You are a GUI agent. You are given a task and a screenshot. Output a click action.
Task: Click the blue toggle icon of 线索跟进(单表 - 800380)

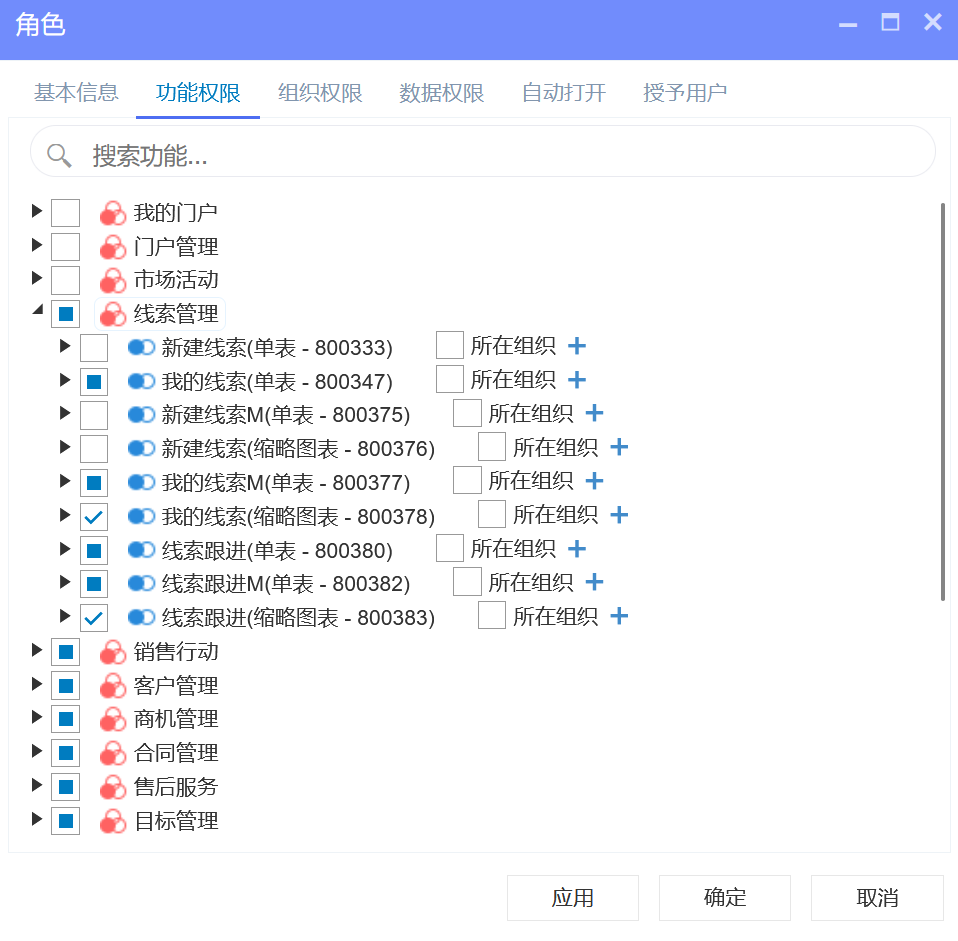142,549
